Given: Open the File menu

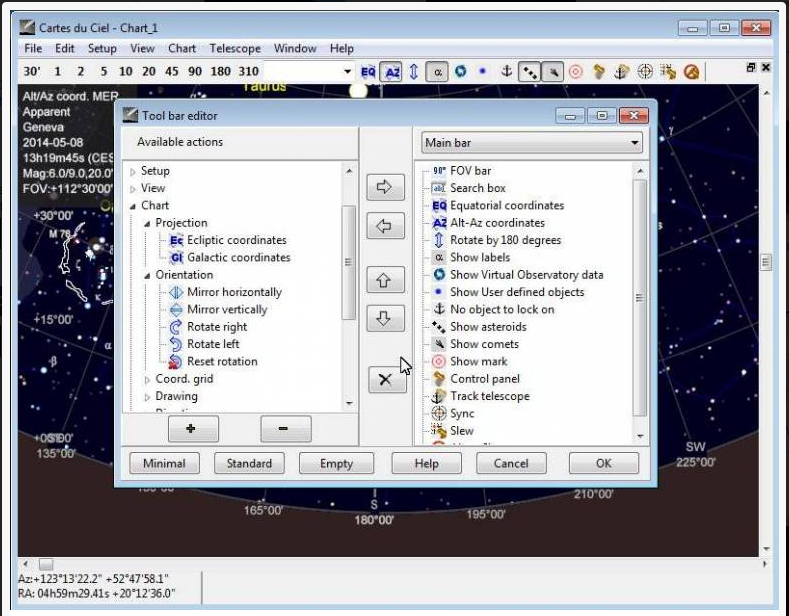Looking at the screenshot, I should pyautogui.click(x=33, y=48).
